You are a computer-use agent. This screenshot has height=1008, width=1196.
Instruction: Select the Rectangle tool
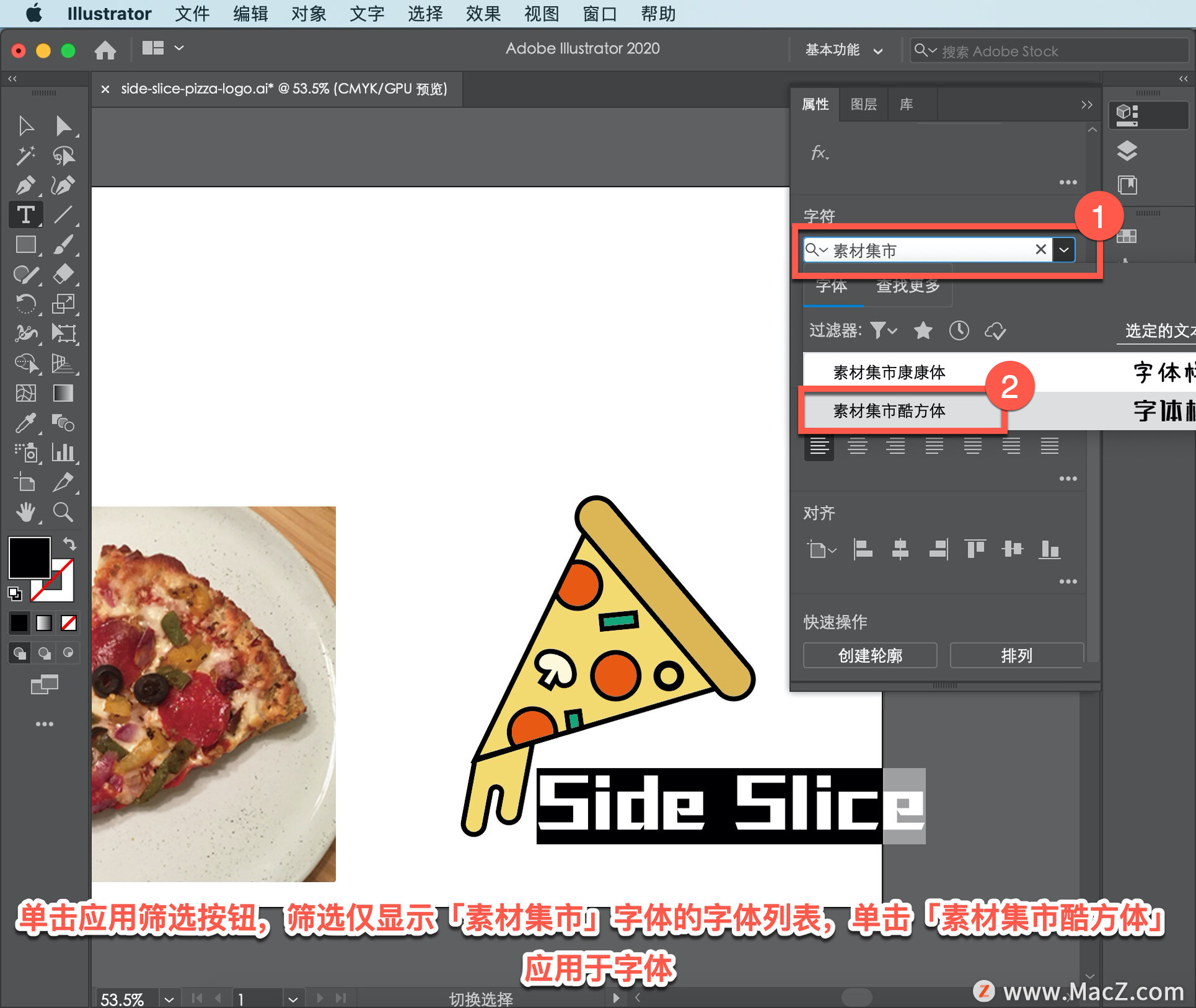click(26, 245)
